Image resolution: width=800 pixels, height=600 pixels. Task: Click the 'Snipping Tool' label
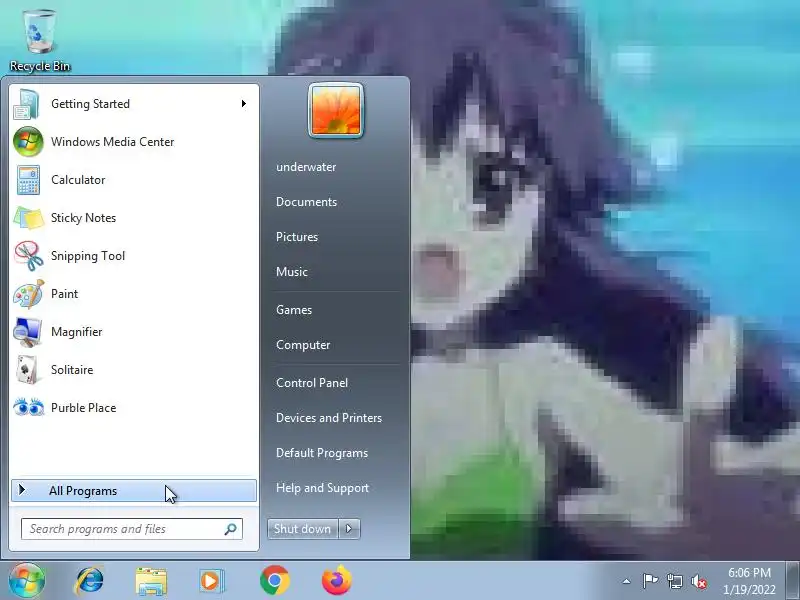point(88,256)
